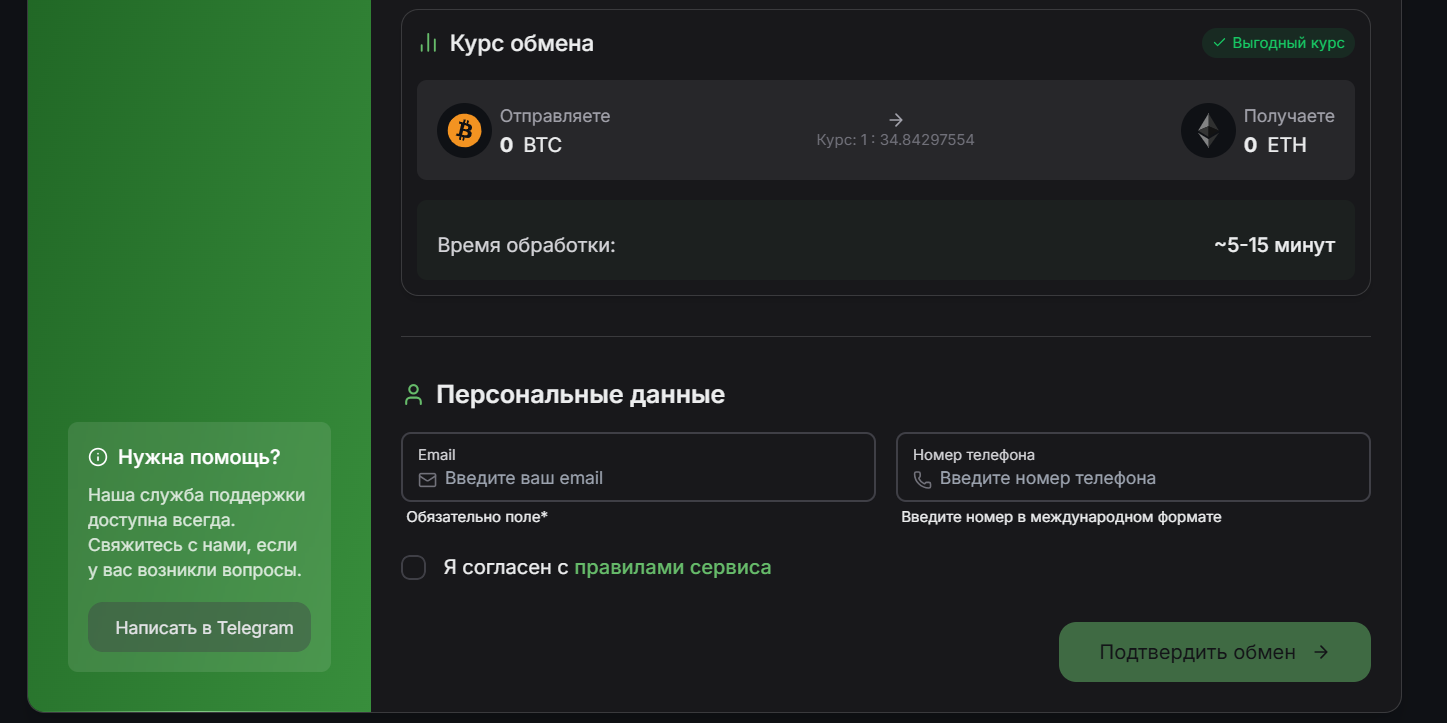Click the Bitcoin coin icon
1447x723 pixels.
pos(464,130)
